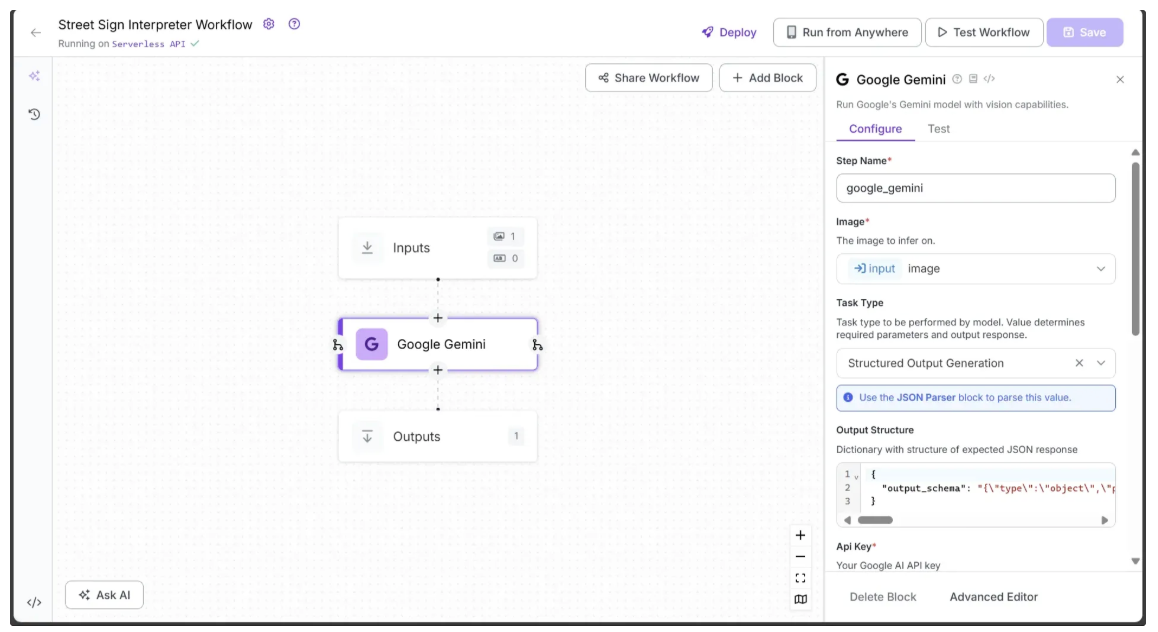Select the Outputs node
1158x632 pixels.
pyautogui.click(x=437, y=436)
